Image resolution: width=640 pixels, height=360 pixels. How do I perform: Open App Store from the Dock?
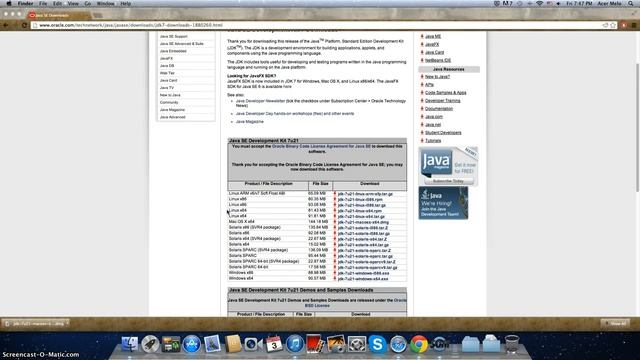[x=191, y=344]
